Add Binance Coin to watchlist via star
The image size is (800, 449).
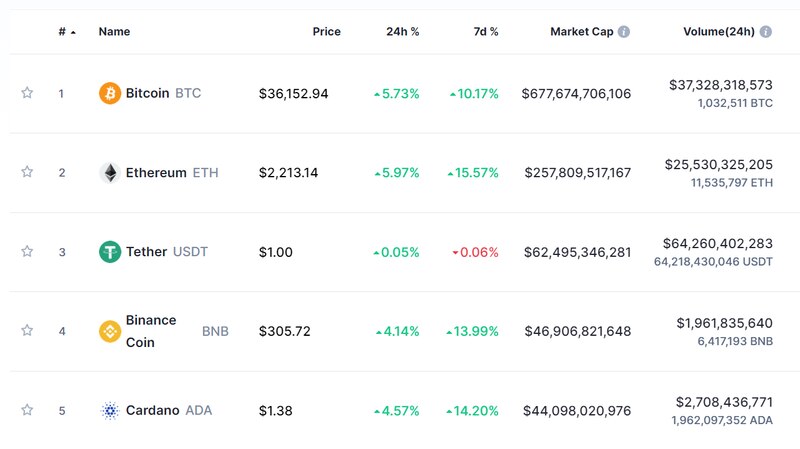27,331
